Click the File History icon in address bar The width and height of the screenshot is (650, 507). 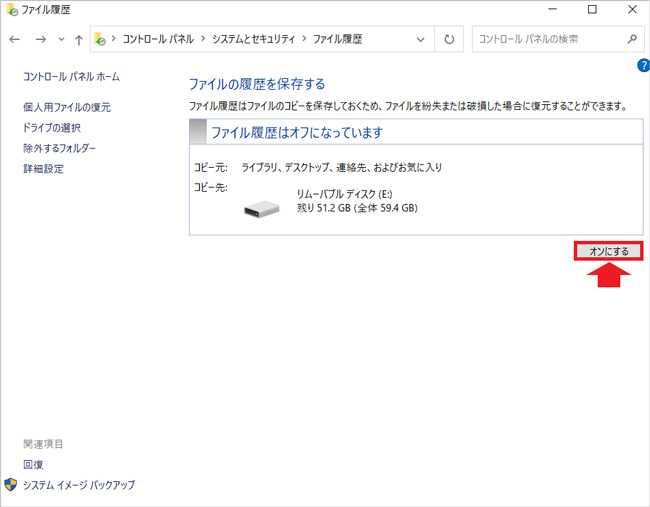pyautogui.click(x=100, y=39)
